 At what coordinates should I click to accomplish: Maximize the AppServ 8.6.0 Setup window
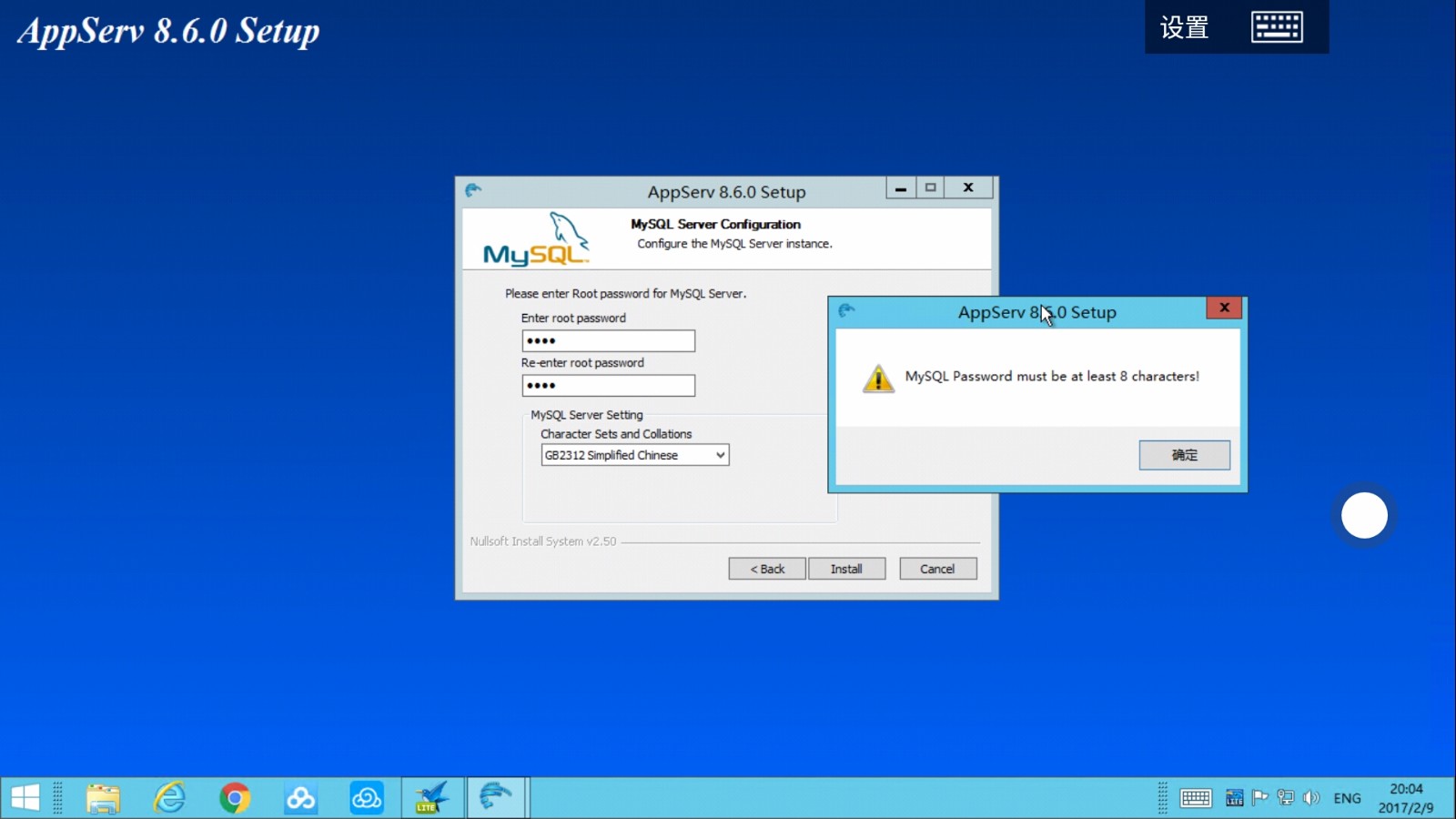point(930,187)
